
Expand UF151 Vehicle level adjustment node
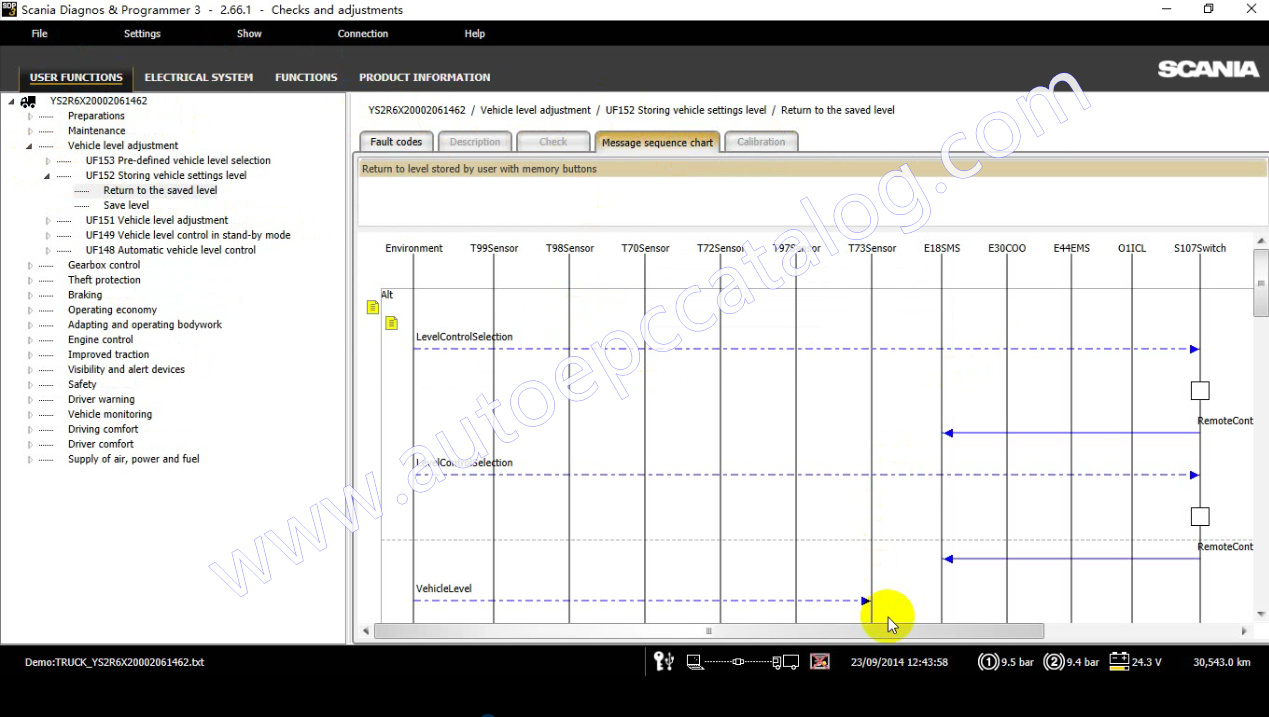47,221
